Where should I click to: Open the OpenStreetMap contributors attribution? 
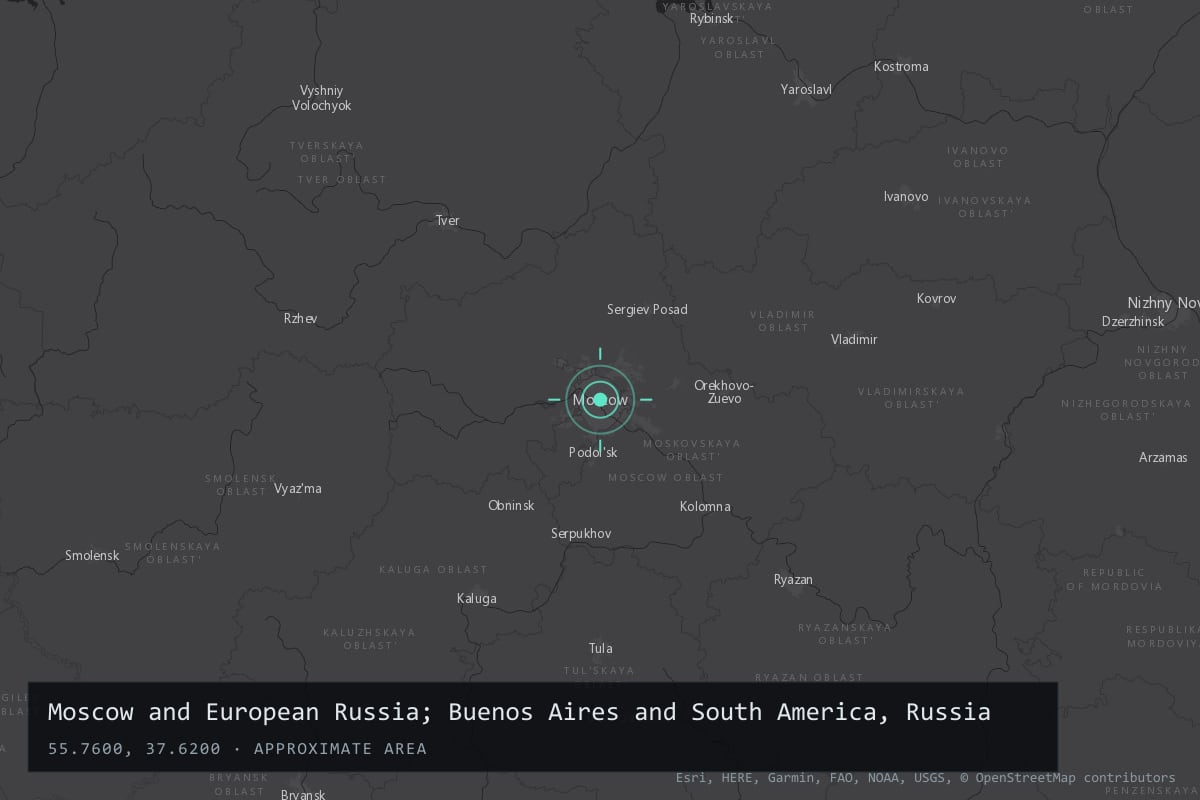(1067, 778)
